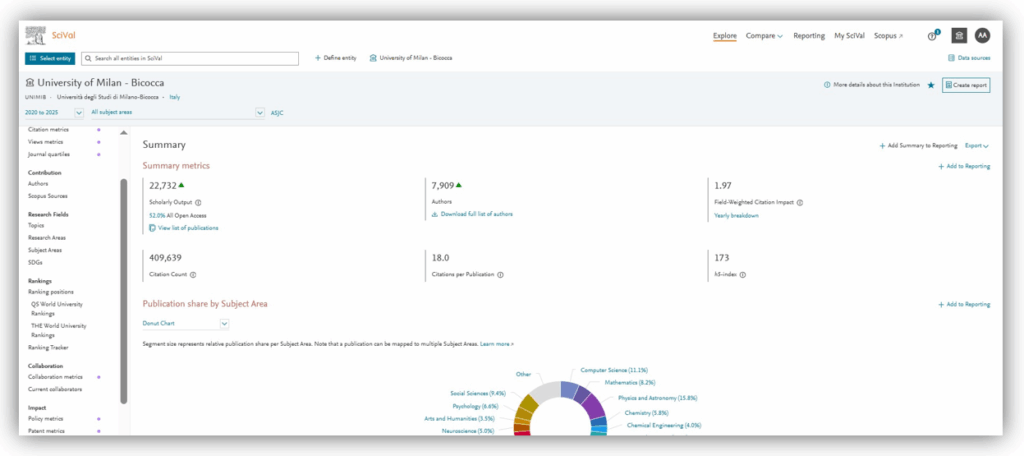This screenshot has height=456, width=1024.
Task: Click the purple dot next to Policy metrics
Action: click(x=99, y=419)
